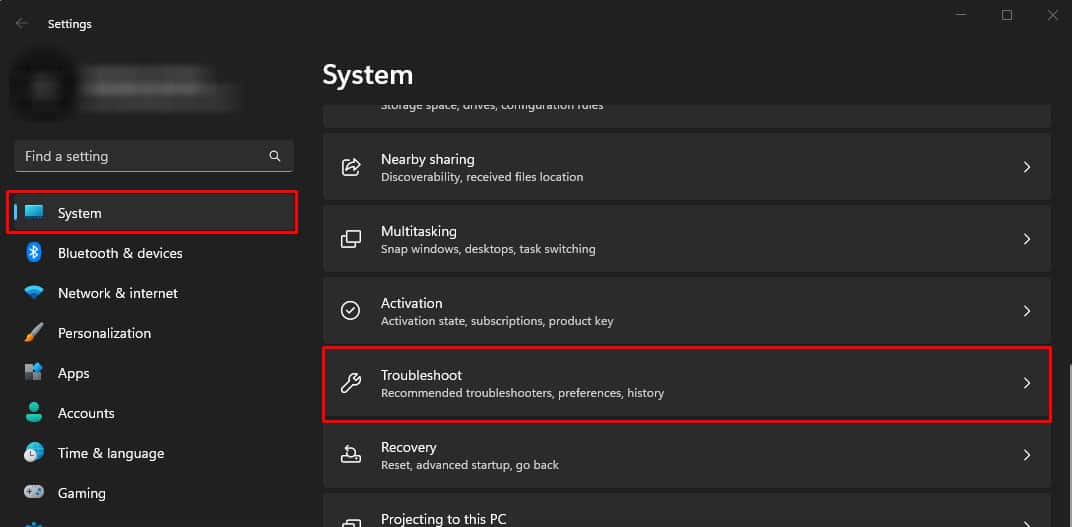Image resolution: width=1072 pixels, height=527 pixels.
Task: Open Accounts settings page
Action: [152, 413]
